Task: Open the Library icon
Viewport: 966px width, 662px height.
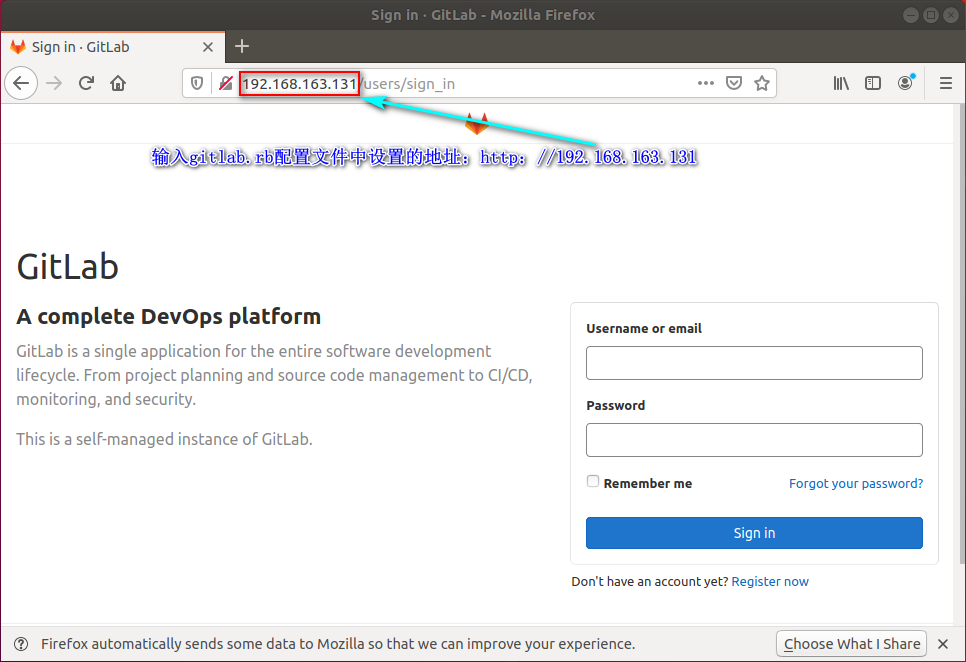Action: 841,83
